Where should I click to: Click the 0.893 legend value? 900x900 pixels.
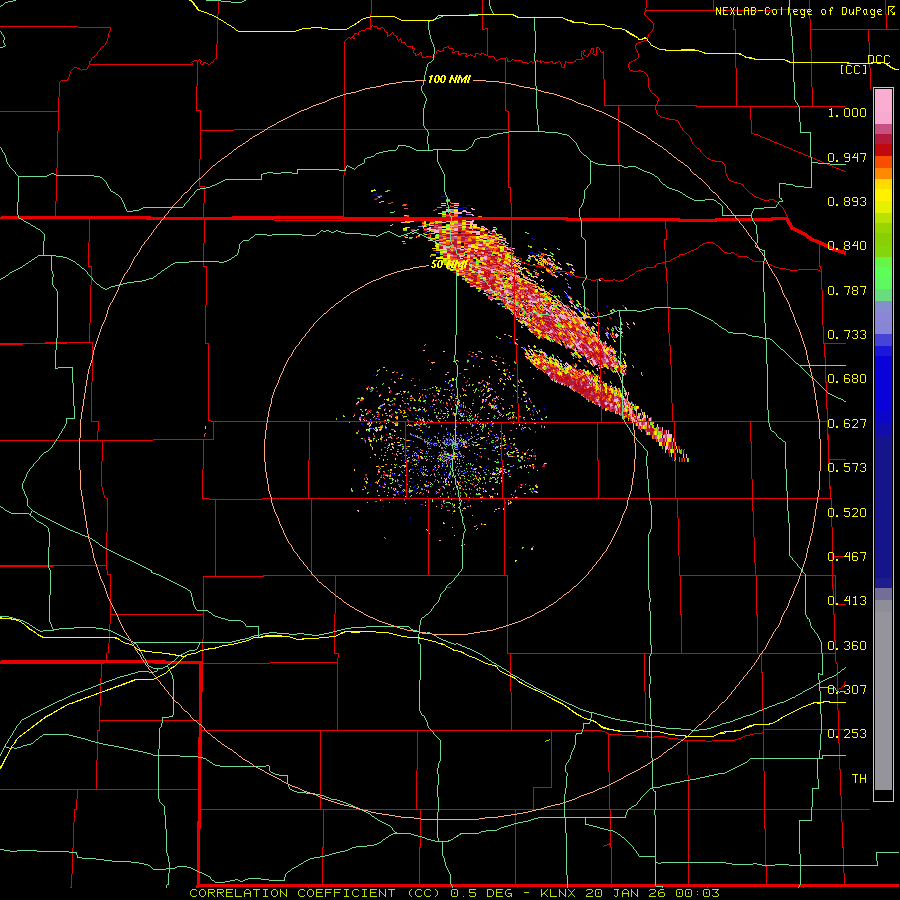[847, 201]
